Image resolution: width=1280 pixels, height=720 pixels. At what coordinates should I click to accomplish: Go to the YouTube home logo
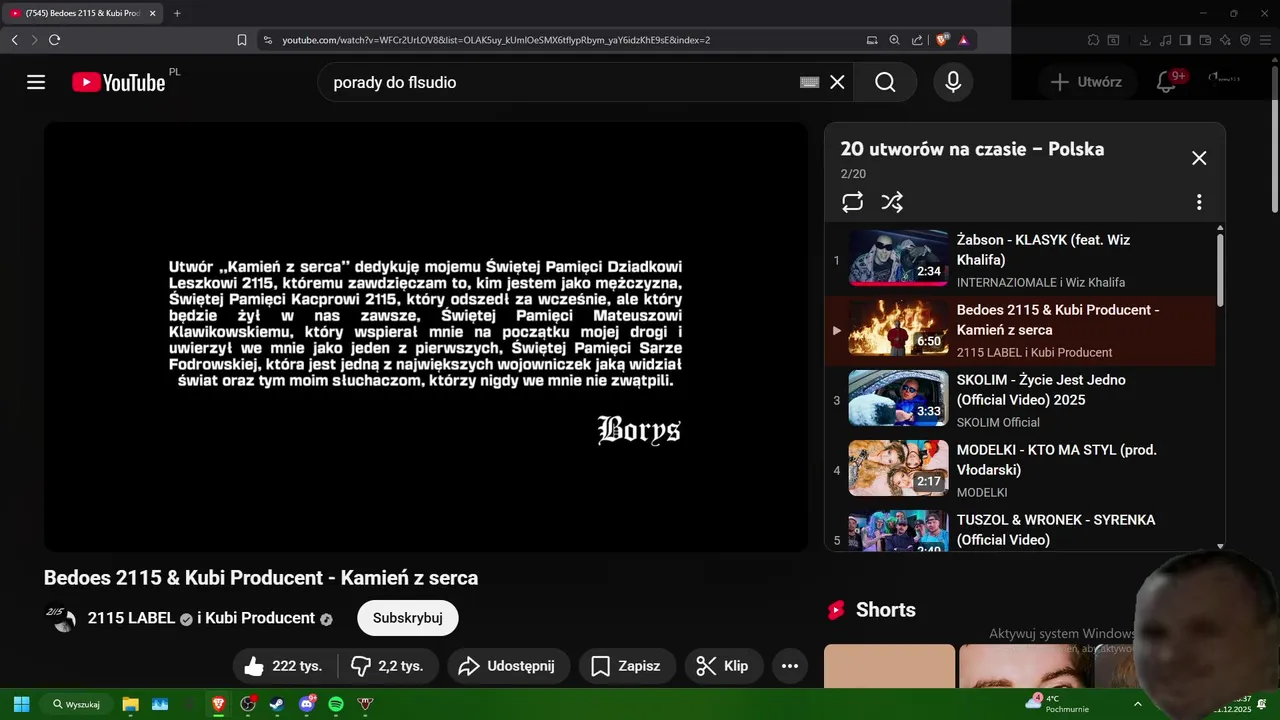pos(118,82)
